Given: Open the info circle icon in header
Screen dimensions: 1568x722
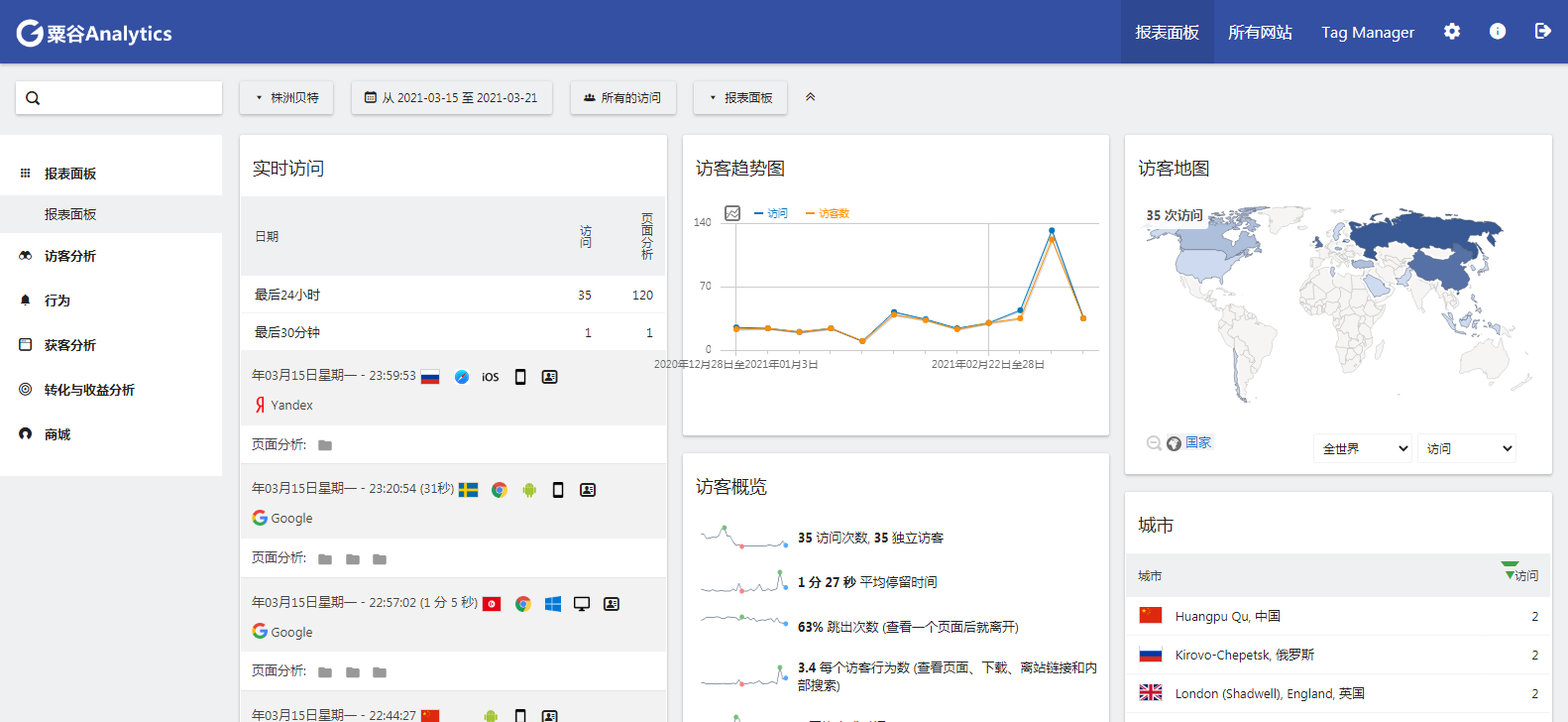Looking at the screenshot, I should [1498, 32].
